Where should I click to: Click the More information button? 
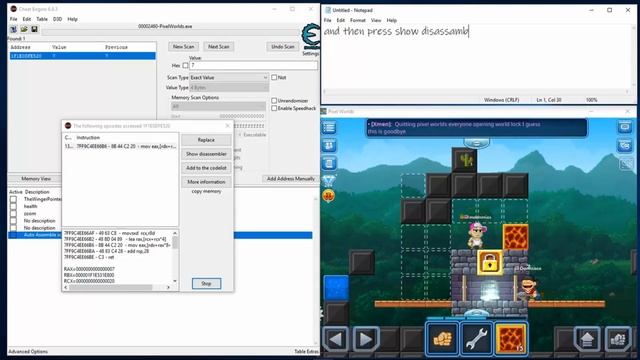[x=206, y=182]
